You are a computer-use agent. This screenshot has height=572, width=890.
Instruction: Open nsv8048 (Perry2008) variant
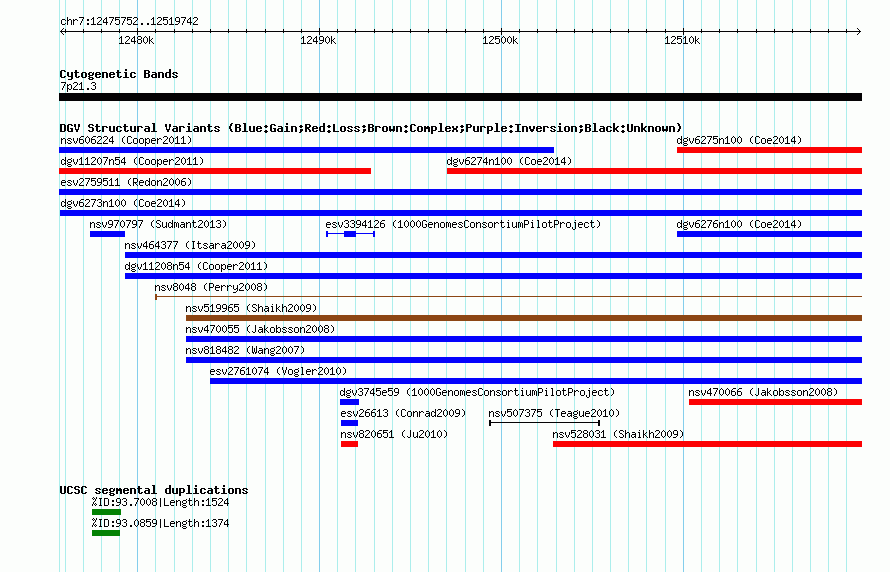pos(211,287)
